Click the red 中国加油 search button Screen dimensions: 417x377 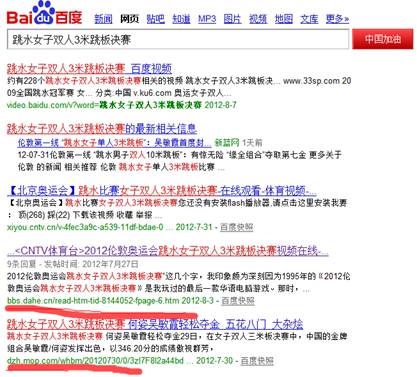coord(383,39)
